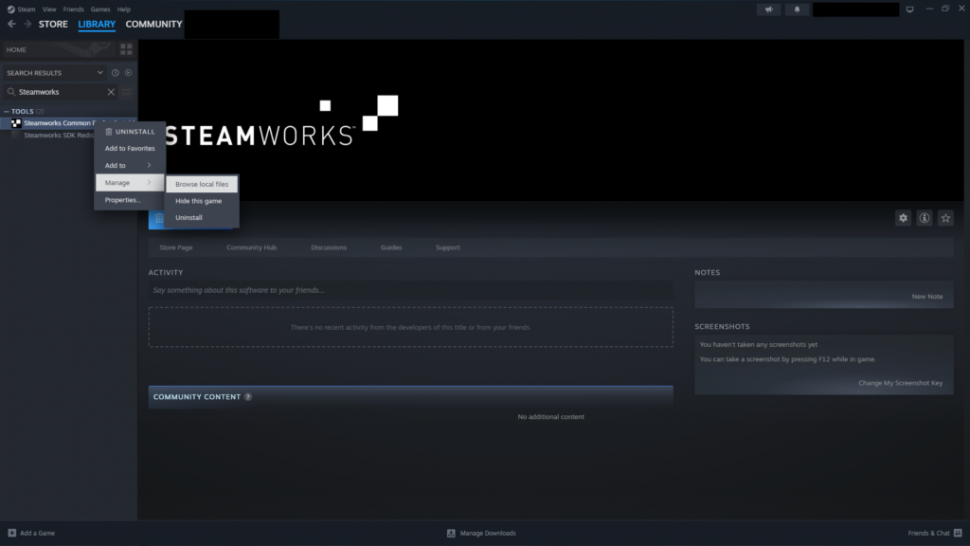Click the back navigation arrow

pyautogui.click(x=12, y=24)
